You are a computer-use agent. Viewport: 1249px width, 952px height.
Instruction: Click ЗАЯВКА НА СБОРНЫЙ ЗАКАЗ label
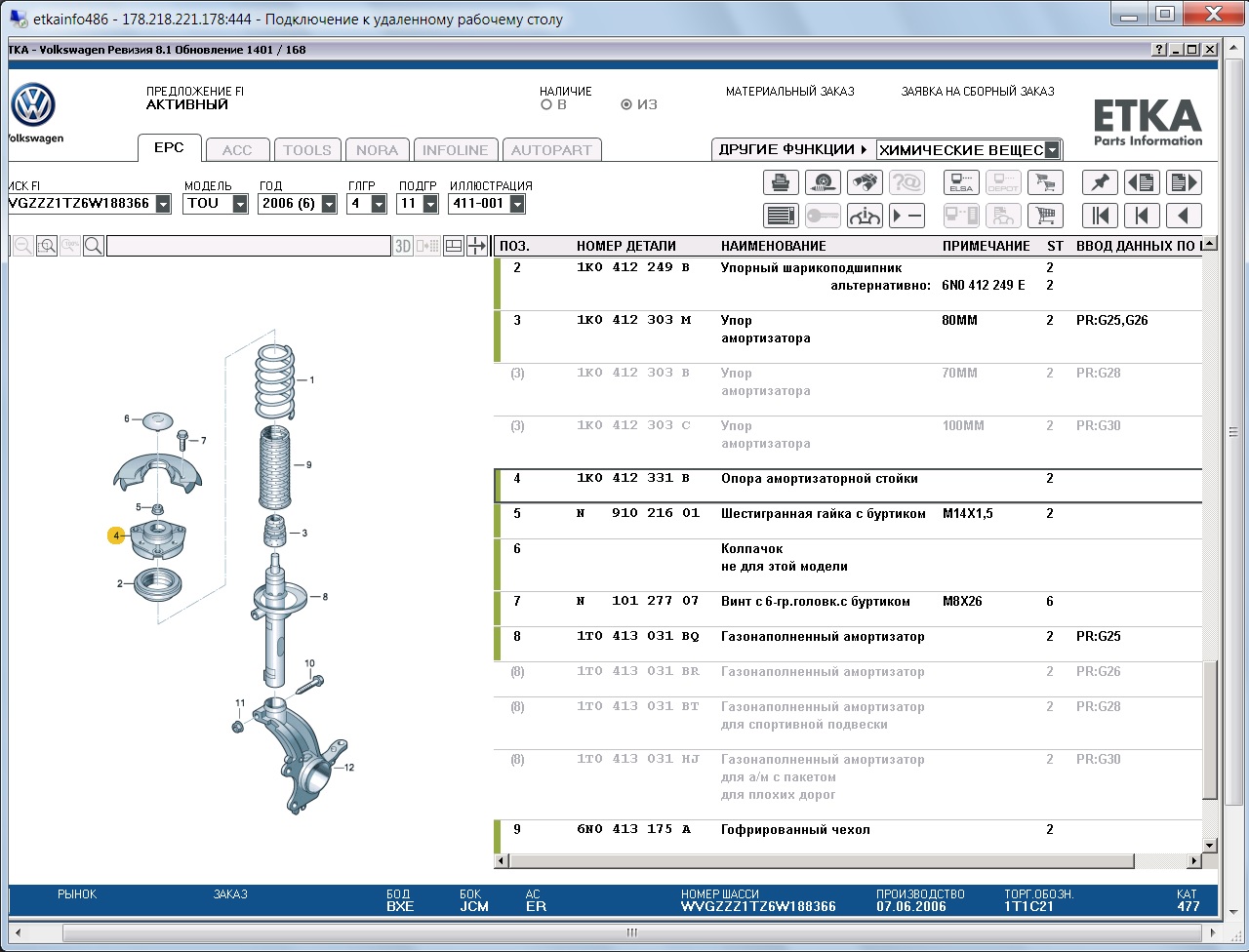978,92
